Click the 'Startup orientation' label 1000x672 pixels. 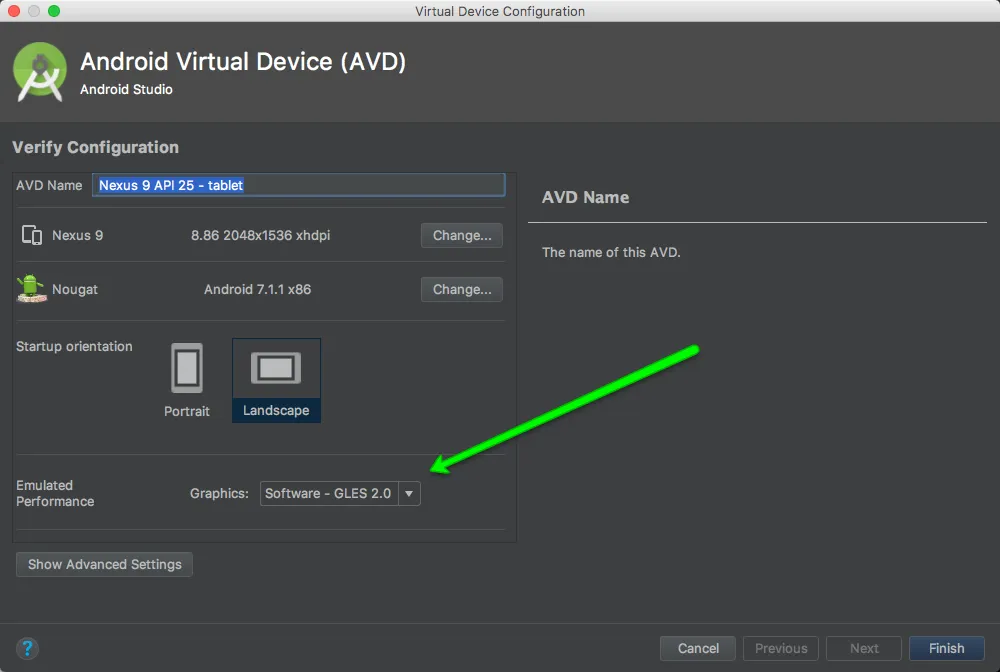pos(74,346)
